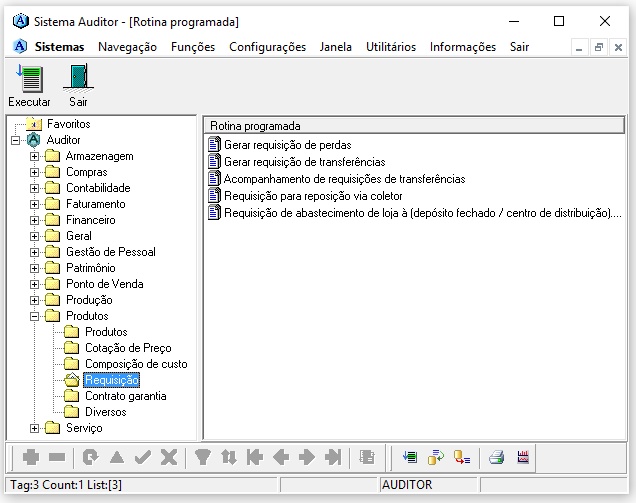Expand the Financeiro folder node
636x503 pixels.
click(x=35, y=220)
